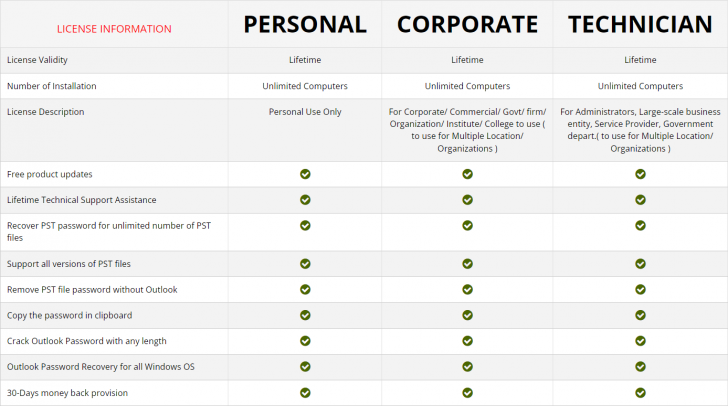The height and width of the screenshot is (406, 728).
Task: Click Personal checkmark for unlimited PST files row
Action: (x=305, y=226)
